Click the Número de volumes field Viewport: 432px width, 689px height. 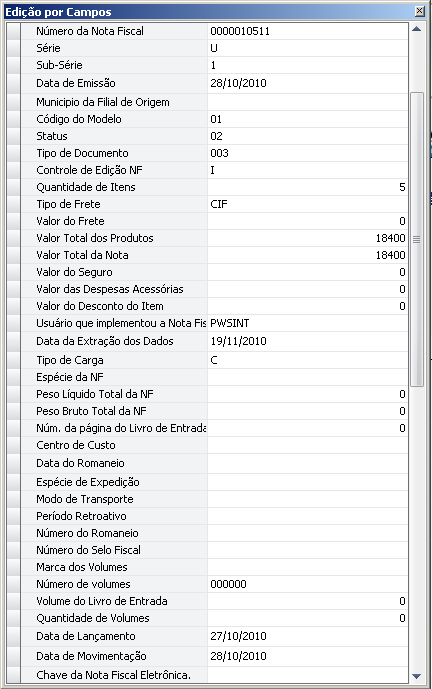(x=308, y=584)
